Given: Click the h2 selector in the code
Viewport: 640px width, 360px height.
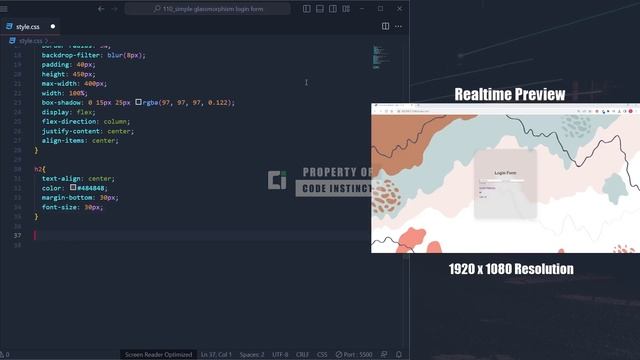Looking at the screenshot, I should 38,169.
